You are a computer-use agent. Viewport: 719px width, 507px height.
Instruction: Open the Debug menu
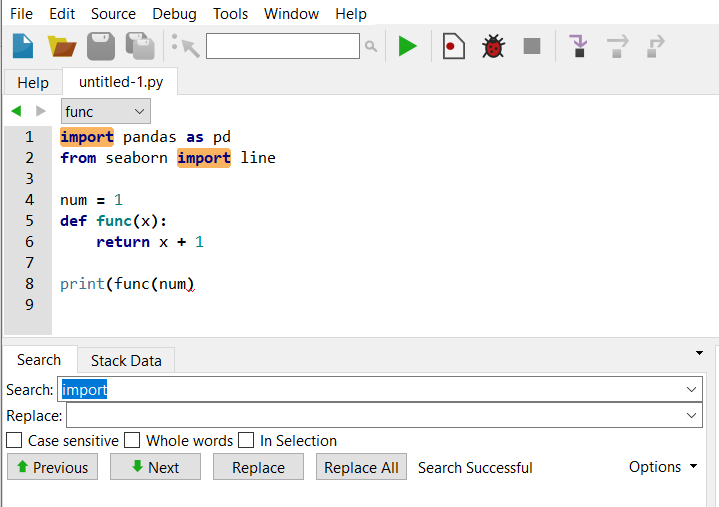(x=174, y=14)
